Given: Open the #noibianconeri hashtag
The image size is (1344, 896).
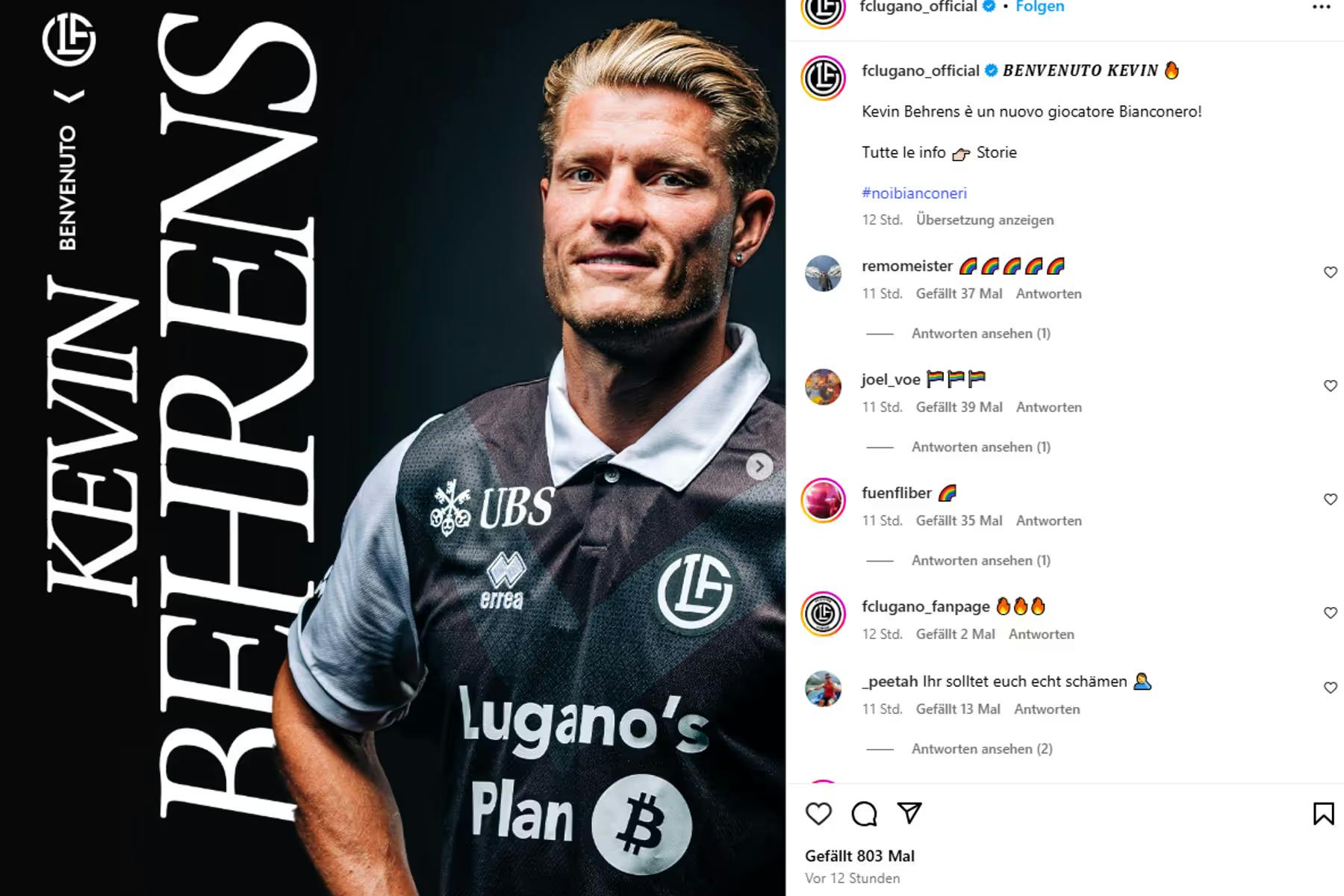Looking at the screenshot, I should point(914,193).
